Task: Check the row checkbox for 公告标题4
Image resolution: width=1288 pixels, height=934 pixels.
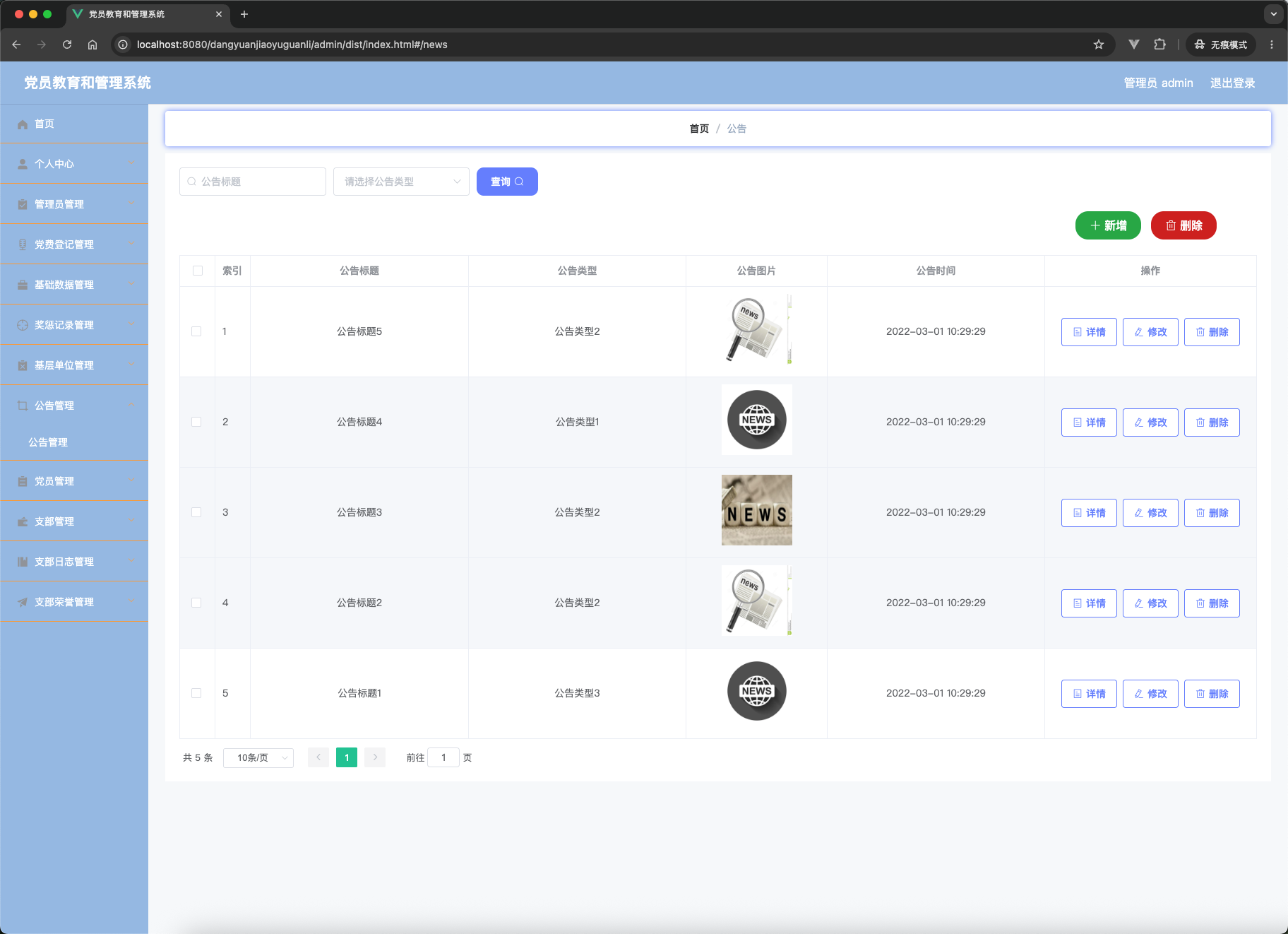Action: (x=196, y=422)
